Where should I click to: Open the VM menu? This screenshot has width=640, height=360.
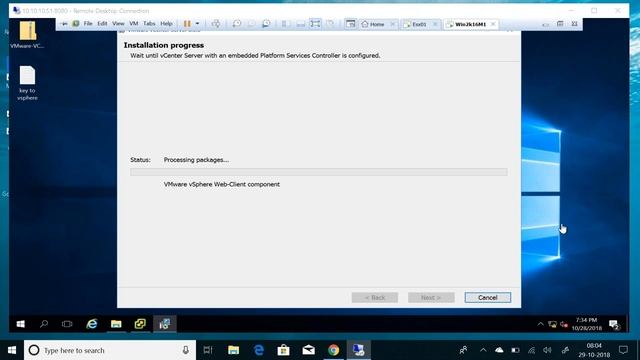point(134,24)
